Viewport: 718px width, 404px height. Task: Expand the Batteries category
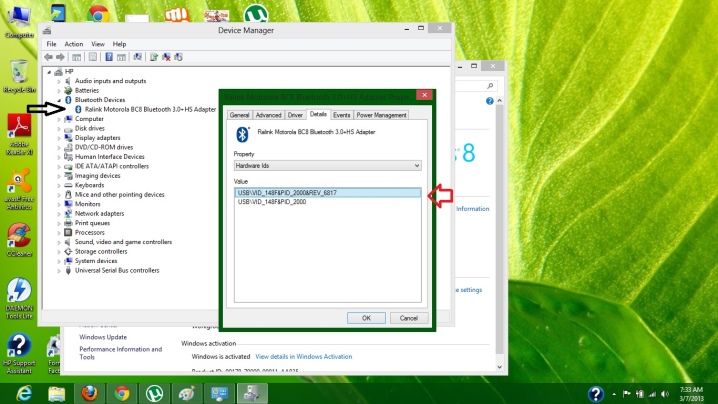point(59,91)
